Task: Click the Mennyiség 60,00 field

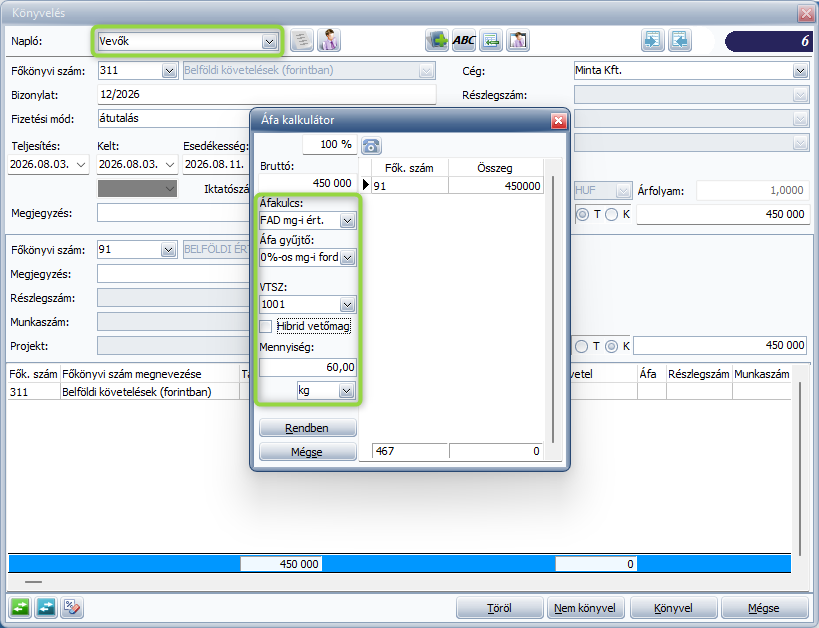Action: coord(308,367)
